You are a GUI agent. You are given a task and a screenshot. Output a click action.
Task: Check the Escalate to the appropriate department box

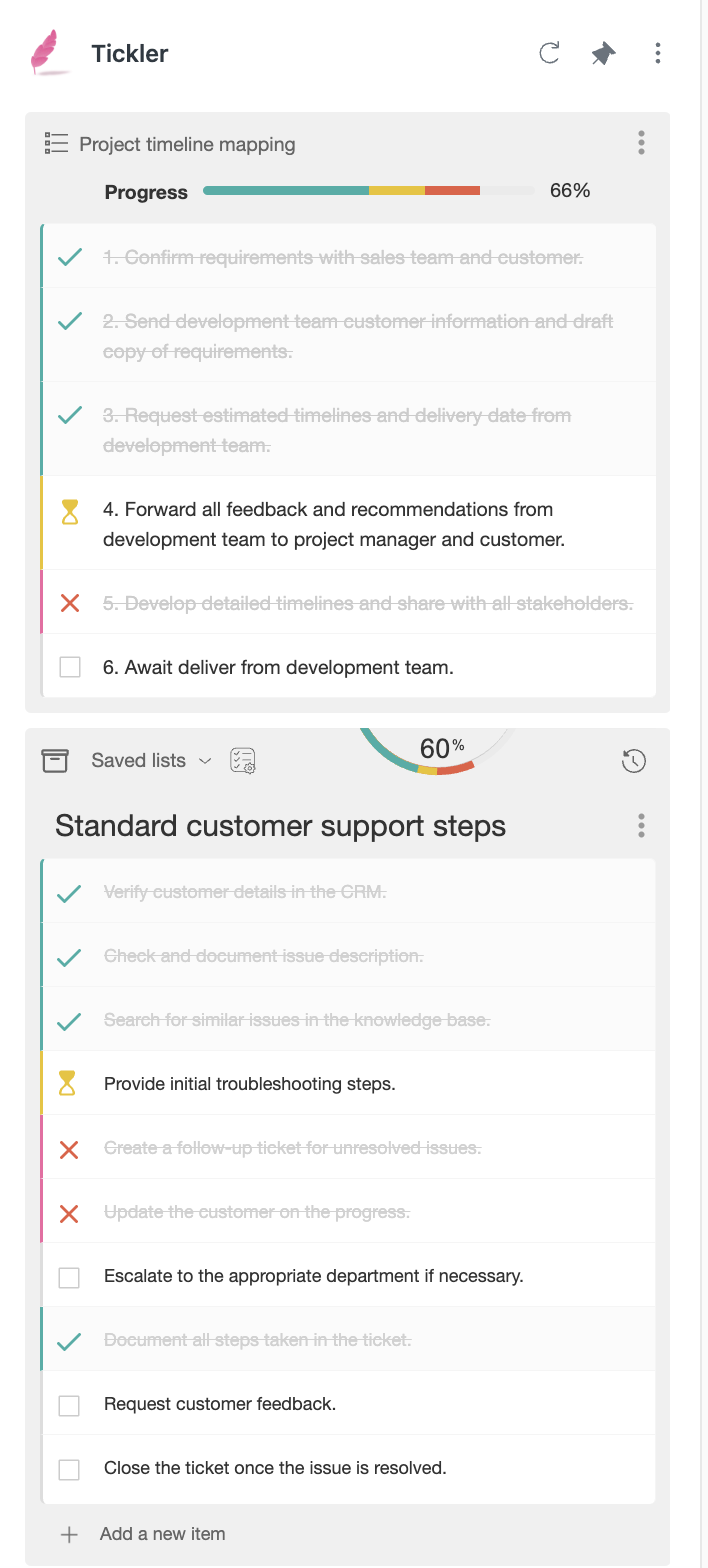(x=69, y=1277)
